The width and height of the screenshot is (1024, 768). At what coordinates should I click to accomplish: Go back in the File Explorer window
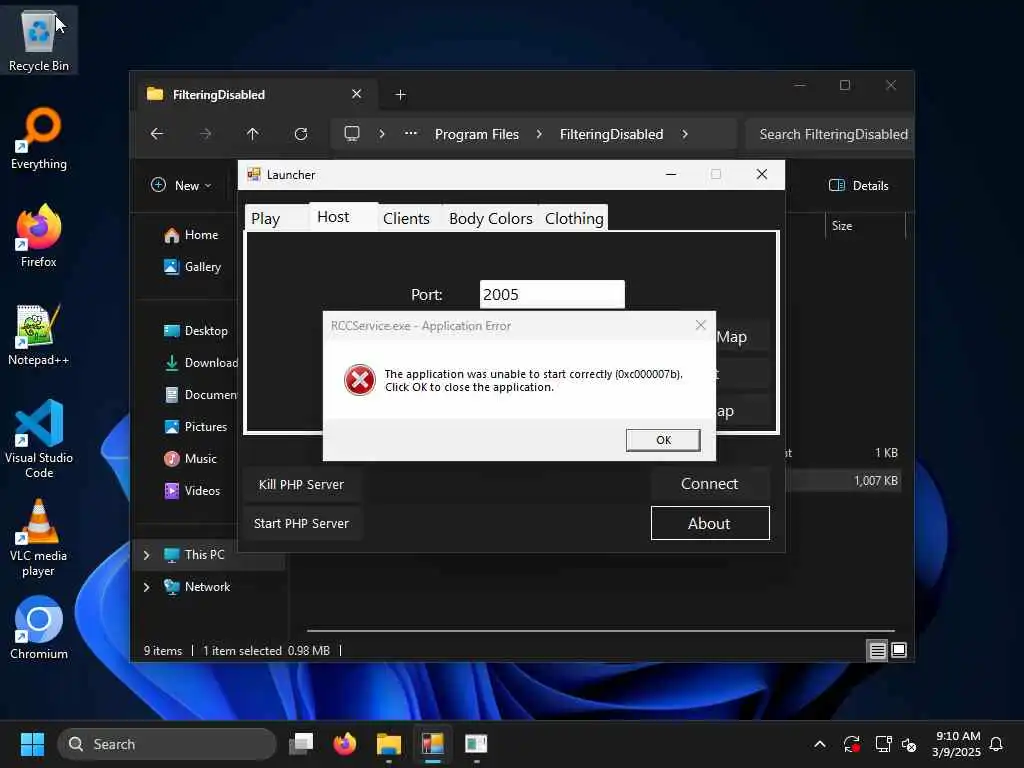coord(157,134)
